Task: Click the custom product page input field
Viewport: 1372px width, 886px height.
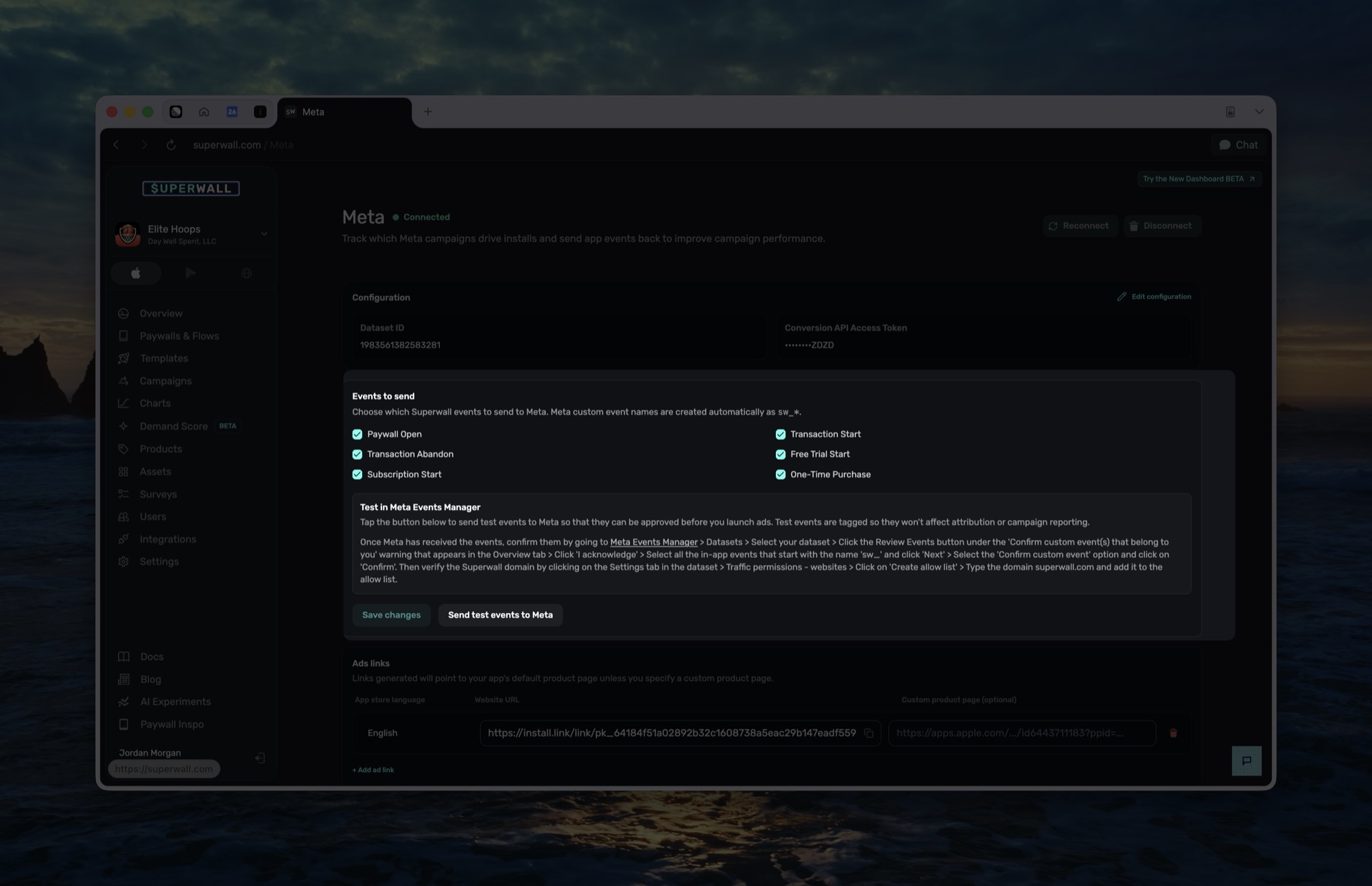Action: (1022, 733)
